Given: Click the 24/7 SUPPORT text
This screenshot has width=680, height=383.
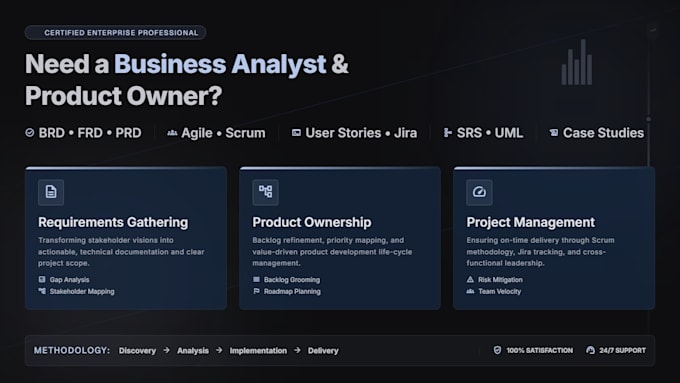Looking at the screenshot, I should (x=622, y=350).
